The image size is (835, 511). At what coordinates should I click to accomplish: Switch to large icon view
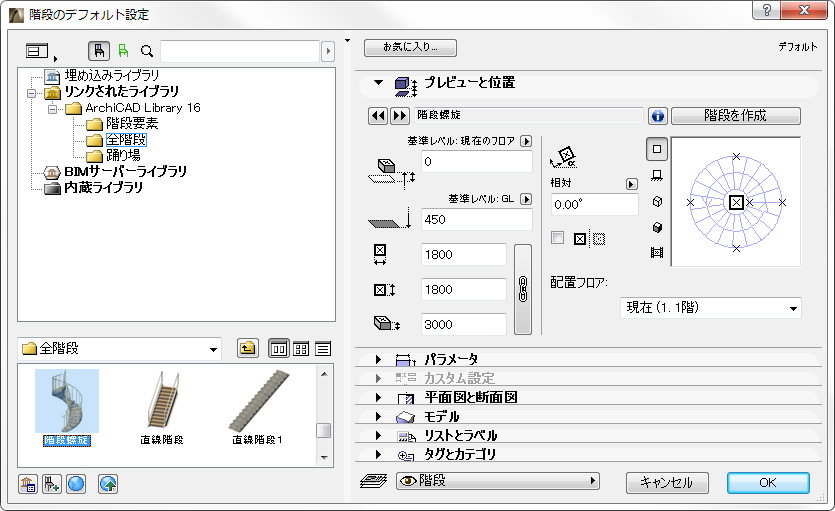tap(279, 349)
